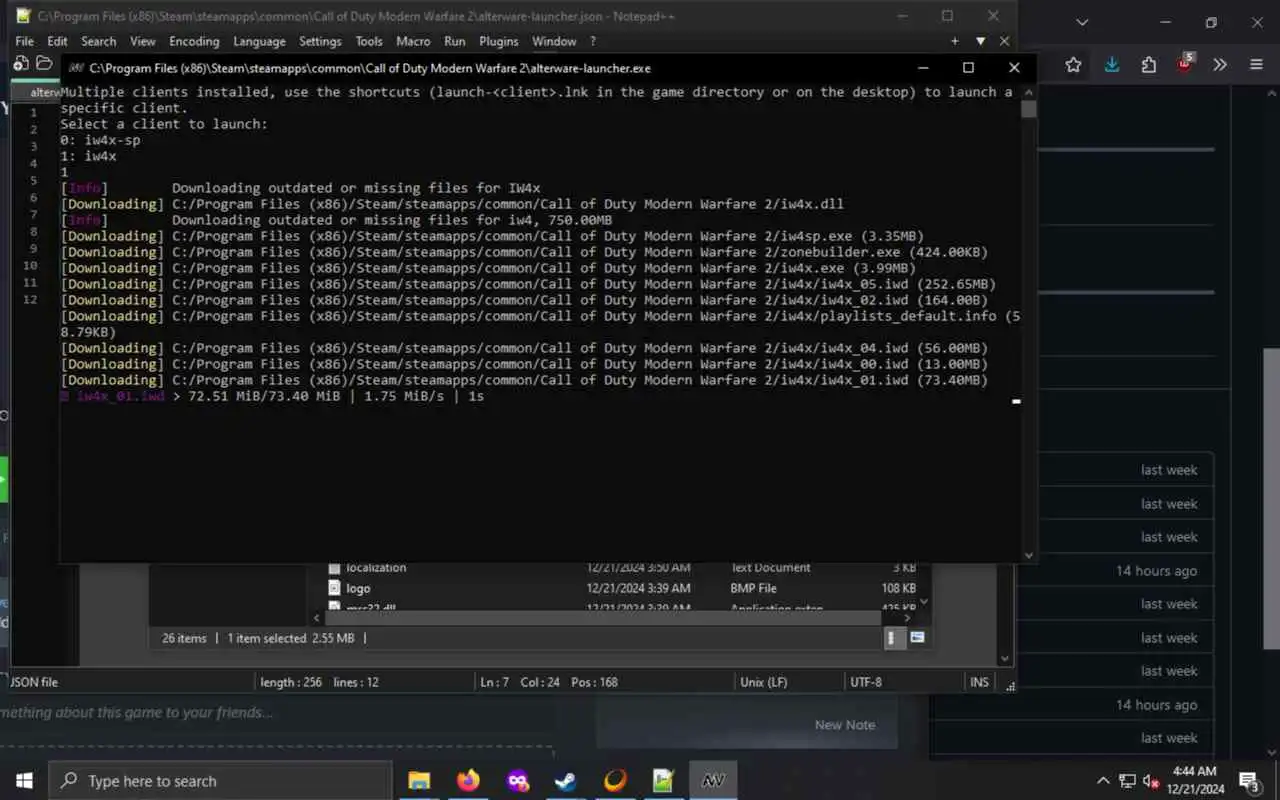This screenshot has width=1280, height=800.
Task: Open the Firefox hamburger application menu
Action: 1257,65
